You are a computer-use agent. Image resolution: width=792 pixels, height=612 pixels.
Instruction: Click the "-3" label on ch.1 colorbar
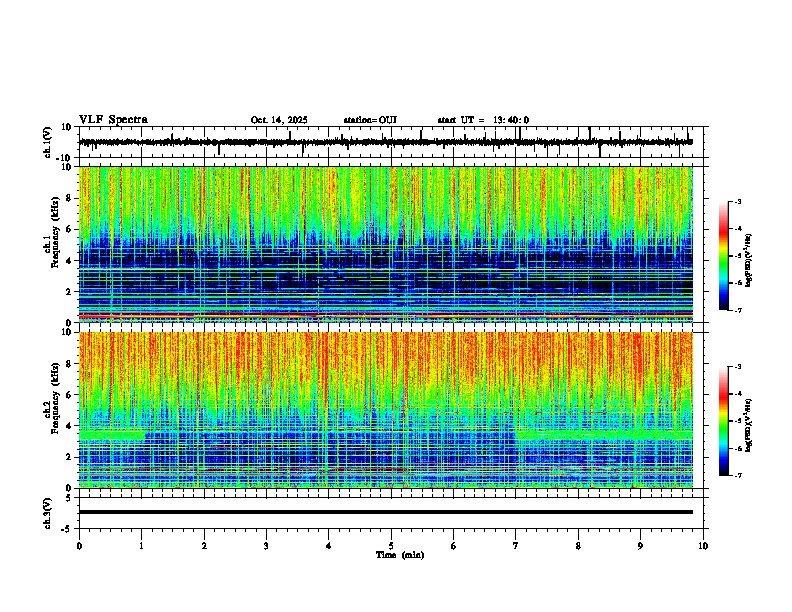click(x=738, y=202)
